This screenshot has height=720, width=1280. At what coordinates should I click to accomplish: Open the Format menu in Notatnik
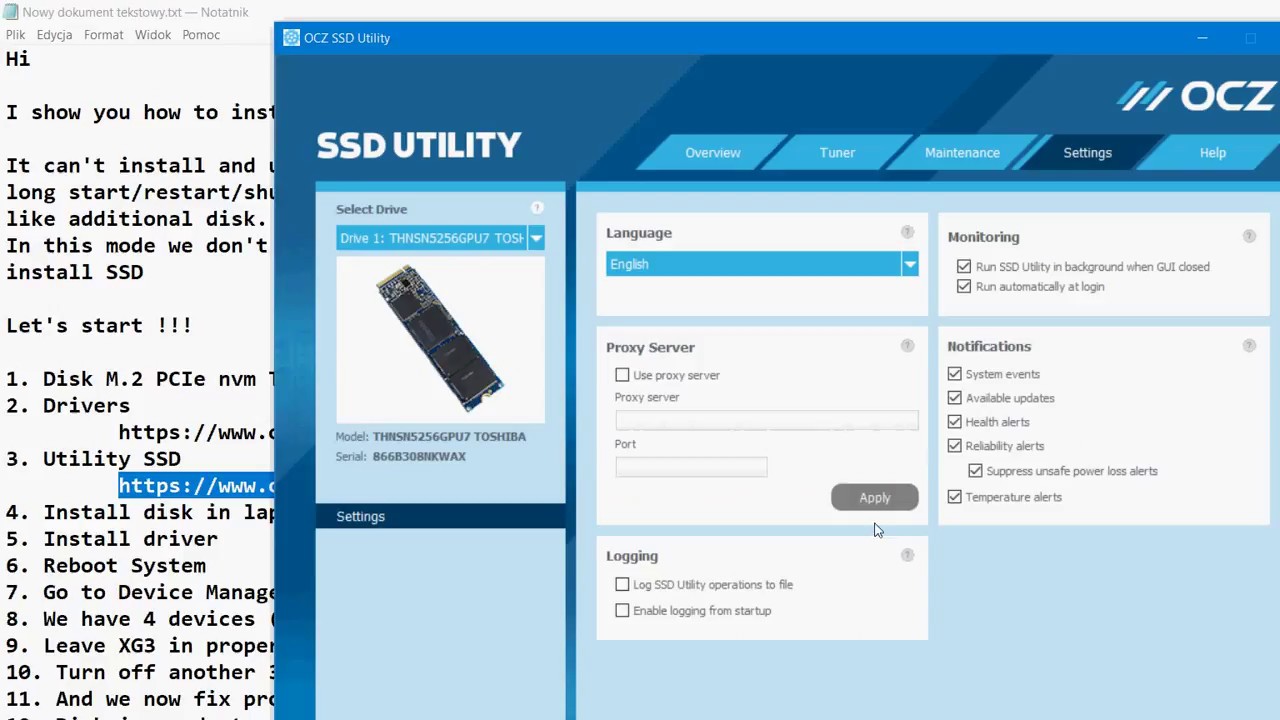point(104,34)
